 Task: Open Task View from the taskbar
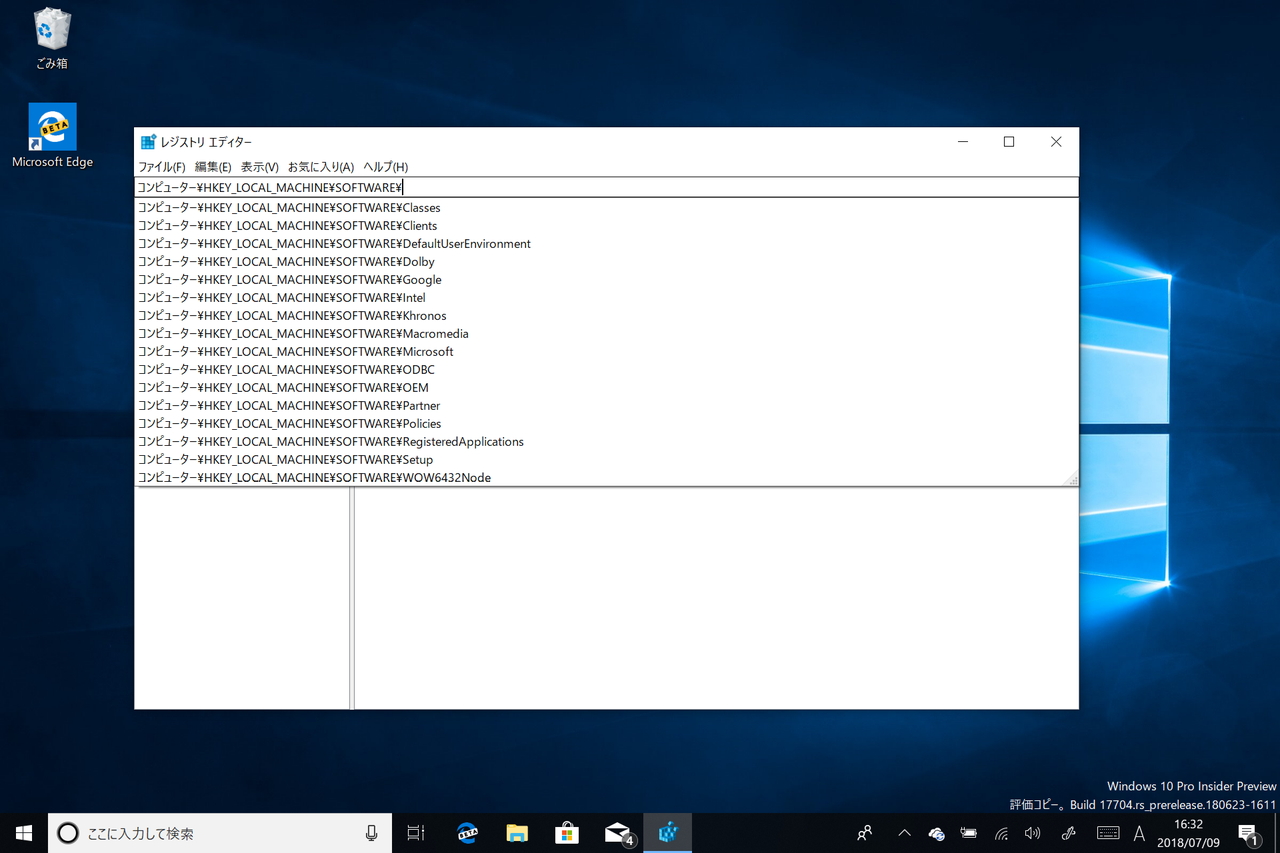[416, 833]
